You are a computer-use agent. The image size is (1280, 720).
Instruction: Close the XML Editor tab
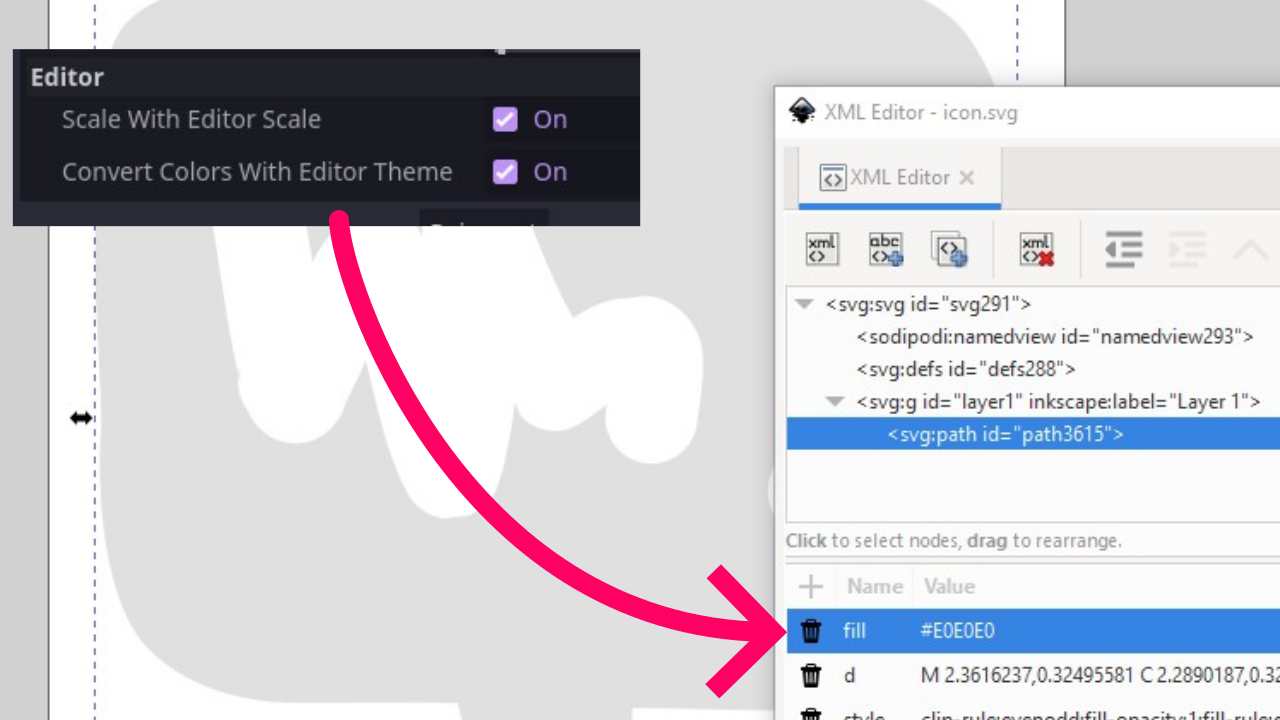tap(967, 177)
